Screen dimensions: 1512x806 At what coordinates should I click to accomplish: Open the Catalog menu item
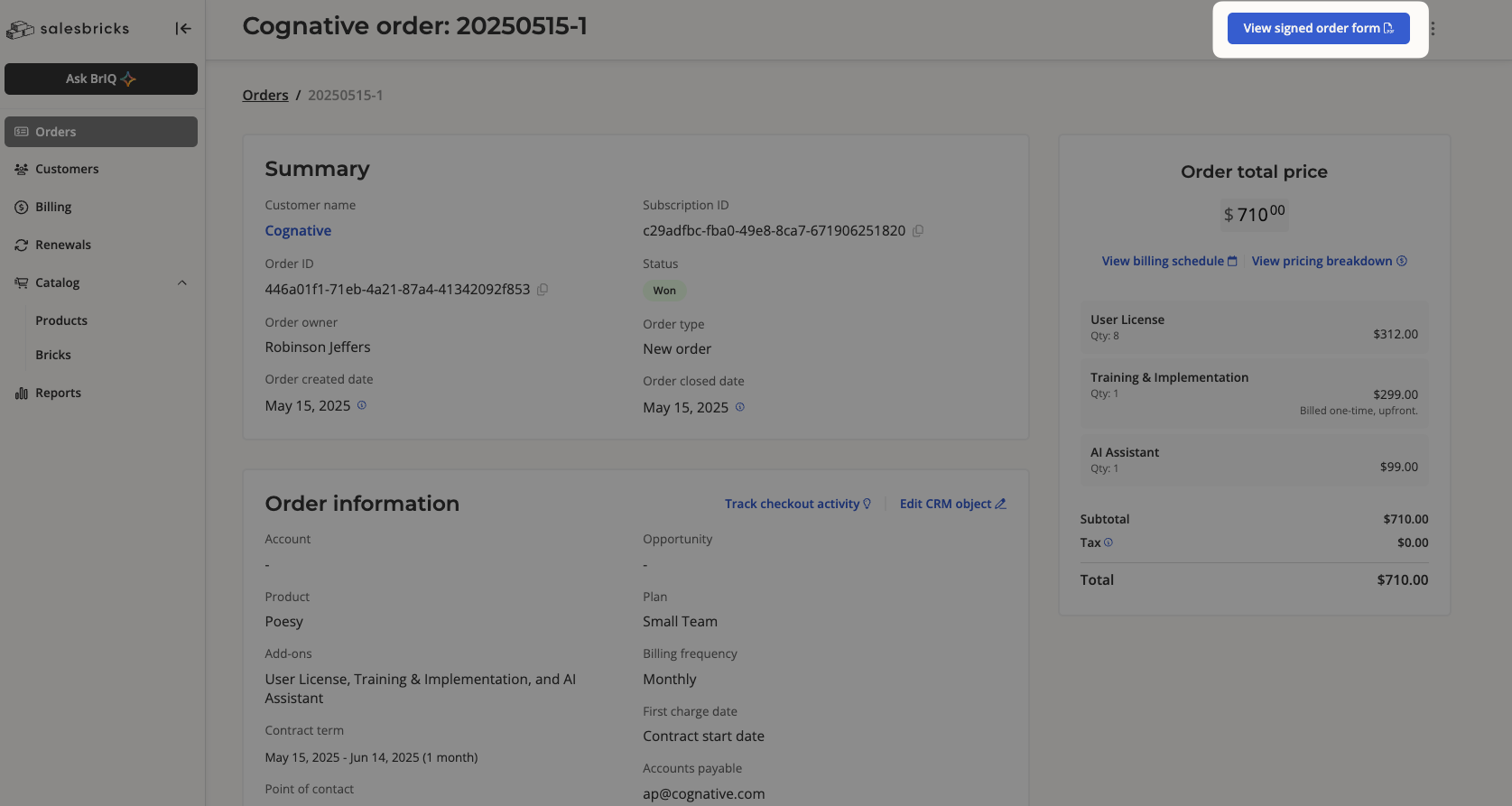pyautogui.click(x=58, y=283)
